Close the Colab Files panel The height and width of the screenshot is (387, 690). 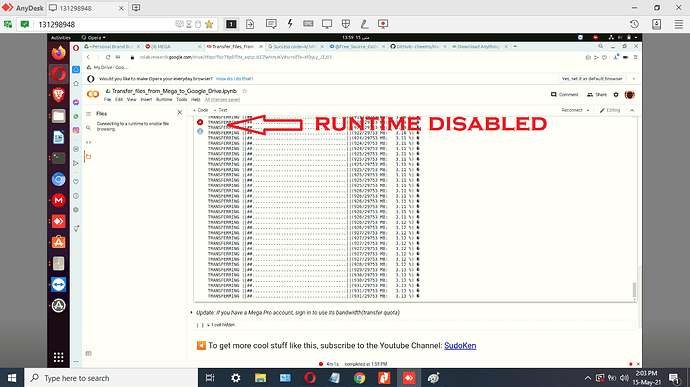180,113
